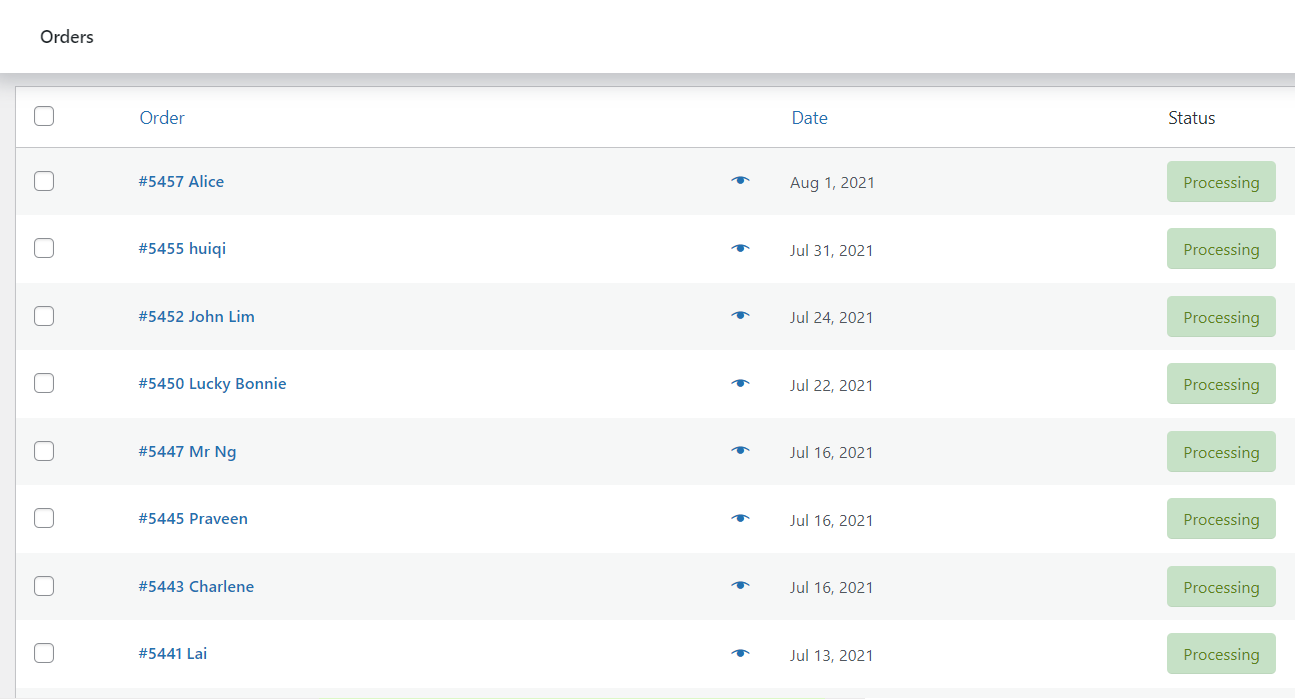The height and width of the screenshot is (699, 1295).
Task: Select Processing badge in Lai row
Action: coord(1221,654)
